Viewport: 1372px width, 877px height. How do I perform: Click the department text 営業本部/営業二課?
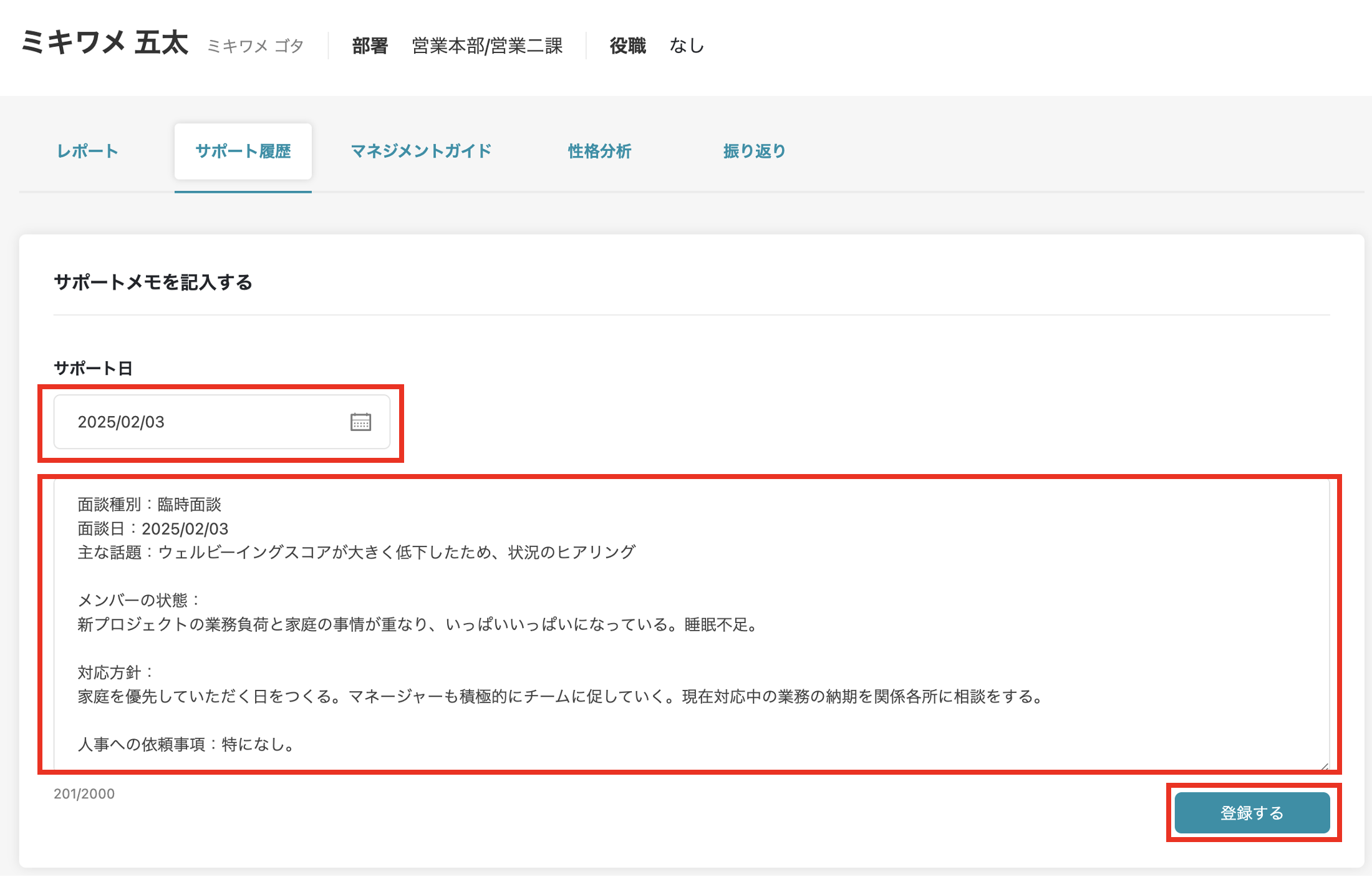[x=487, y=46]
